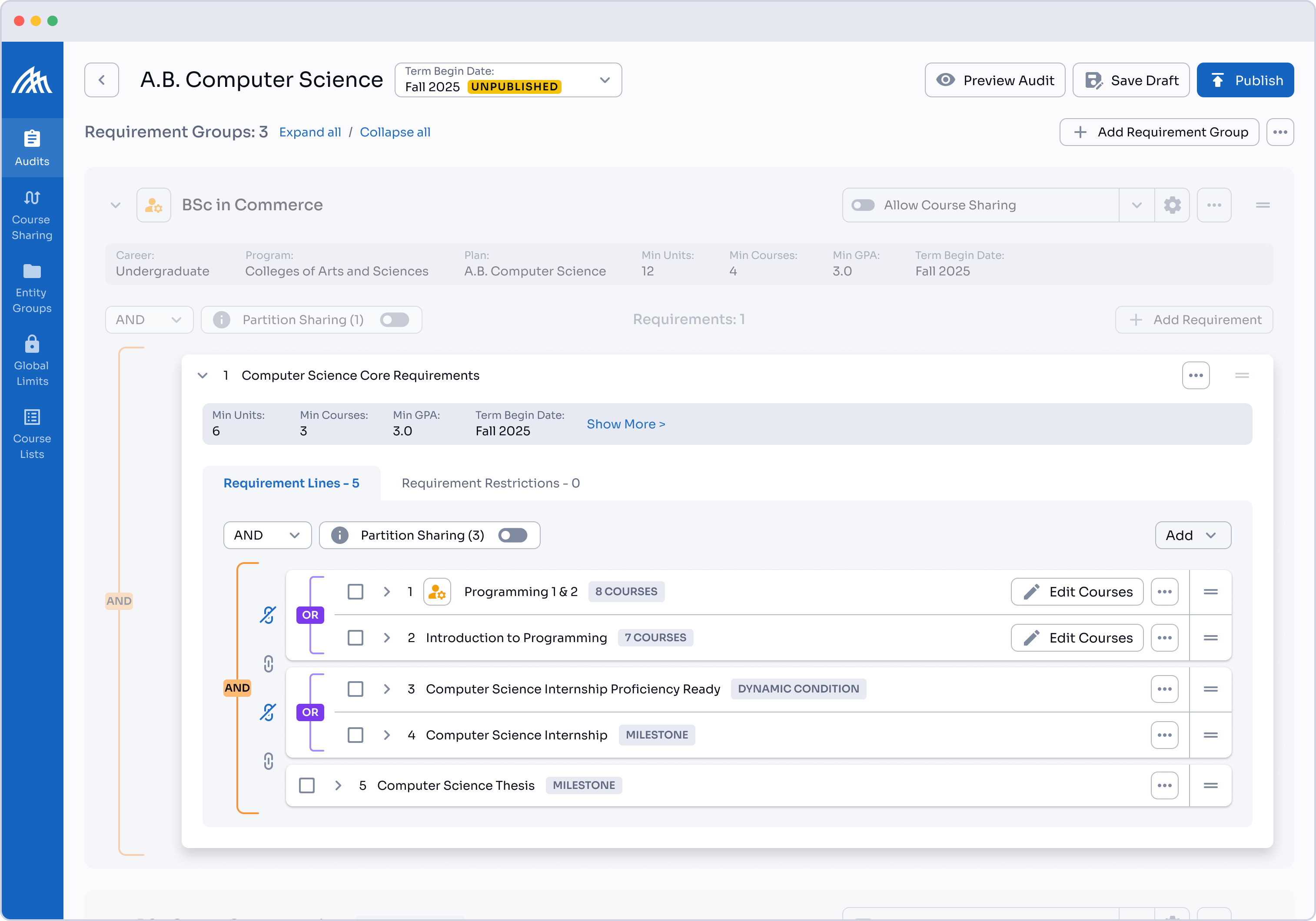The image size is (1316, 921).
Task: Toggle Partition Sharing (1) switch
Action: click(394, 320)
